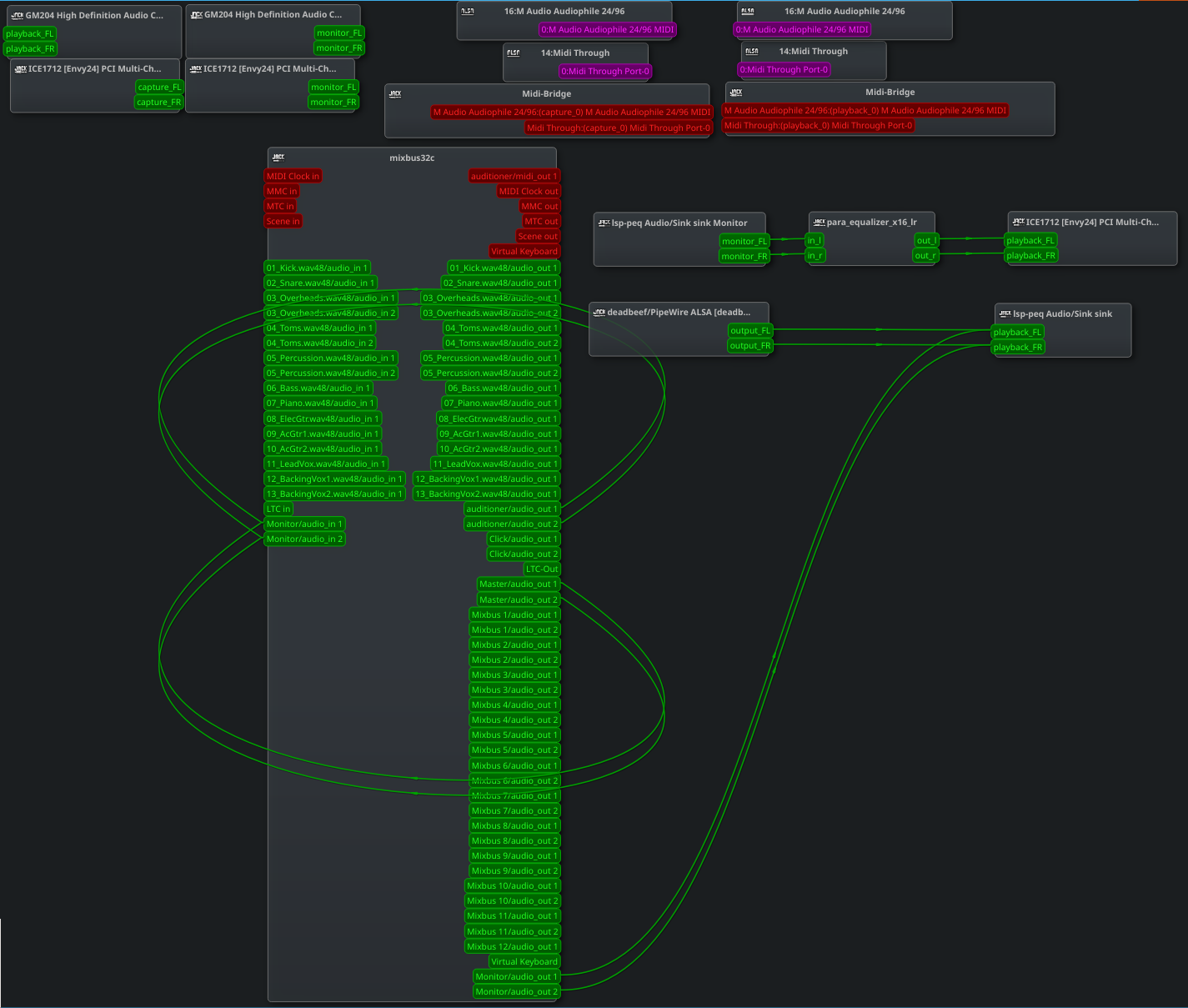Click the ALSA icon on the 16:M Audio Audiophile node with input port
This screenshot has width=1188, height=1008.
[748, 11]
